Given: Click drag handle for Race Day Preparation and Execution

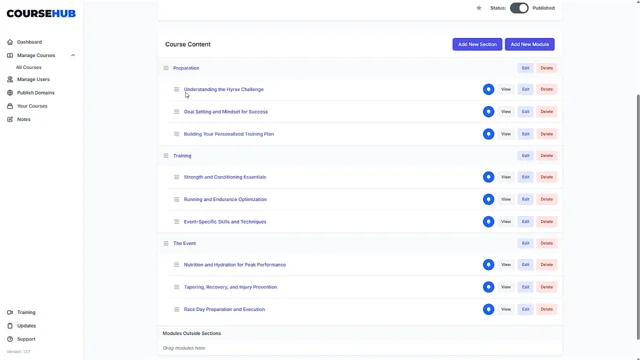Looking at the screenshot, I should coord(176,309).
